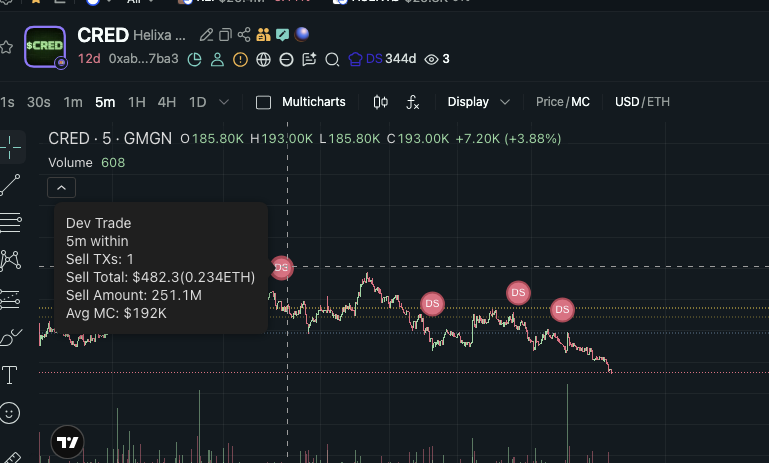The image size is (769, 463).
Task: Open the fx indicators icon
Action: click(412, 102)
